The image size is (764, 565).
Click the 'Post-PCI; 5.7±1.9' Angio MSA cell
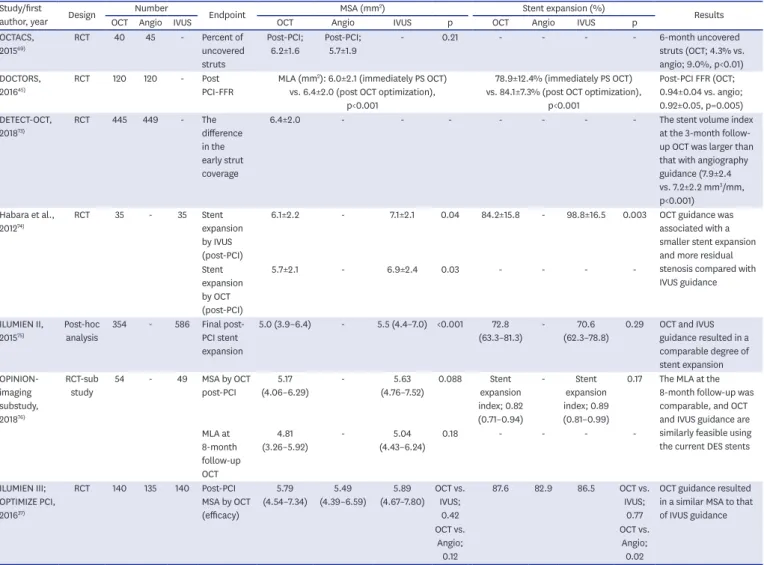(x=343, y=44)
